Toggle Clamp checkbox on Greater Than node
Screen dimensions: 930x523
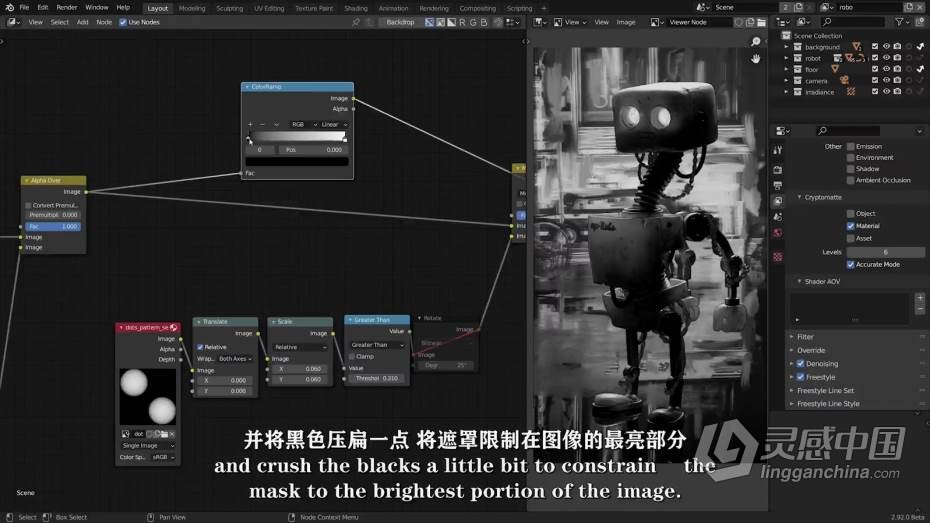(352, 356)
